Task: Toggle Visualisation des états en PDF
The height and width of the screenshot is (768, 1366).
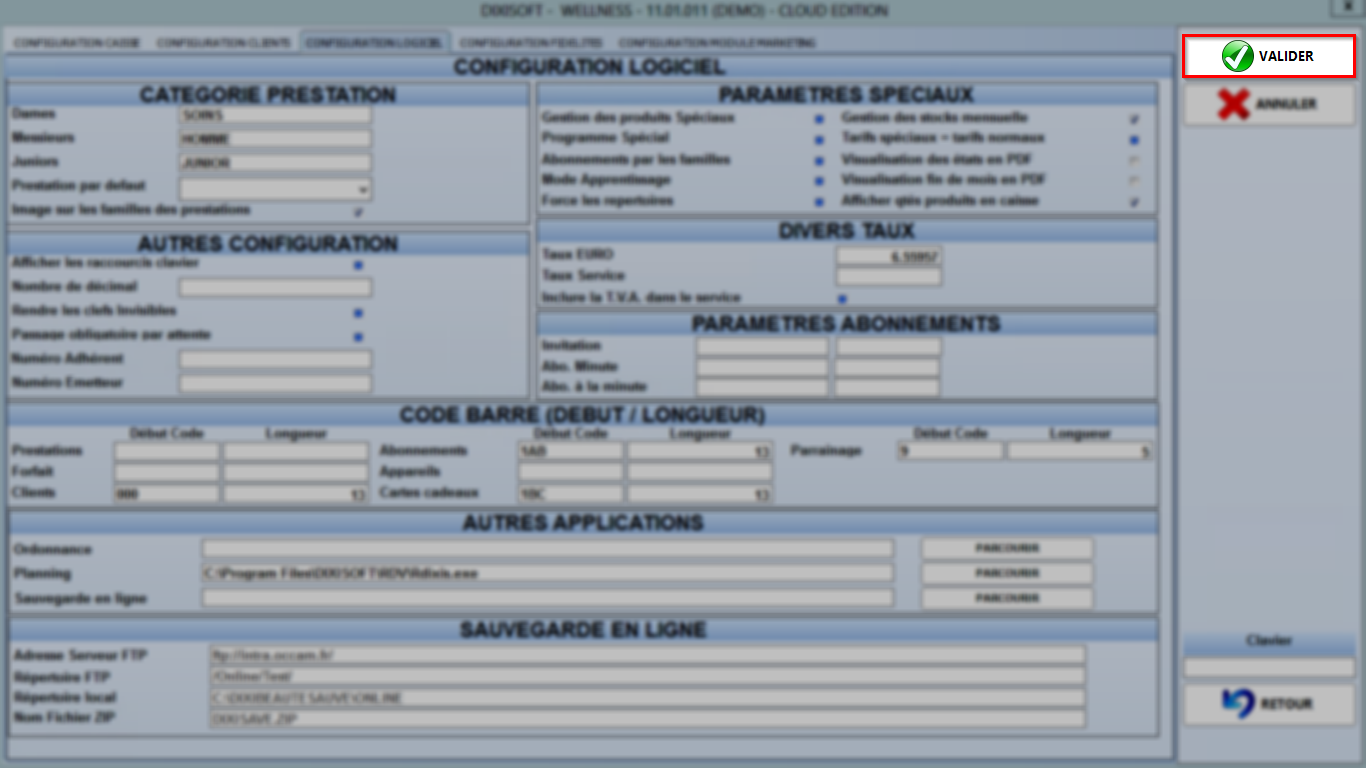Action: point(1134,161)
